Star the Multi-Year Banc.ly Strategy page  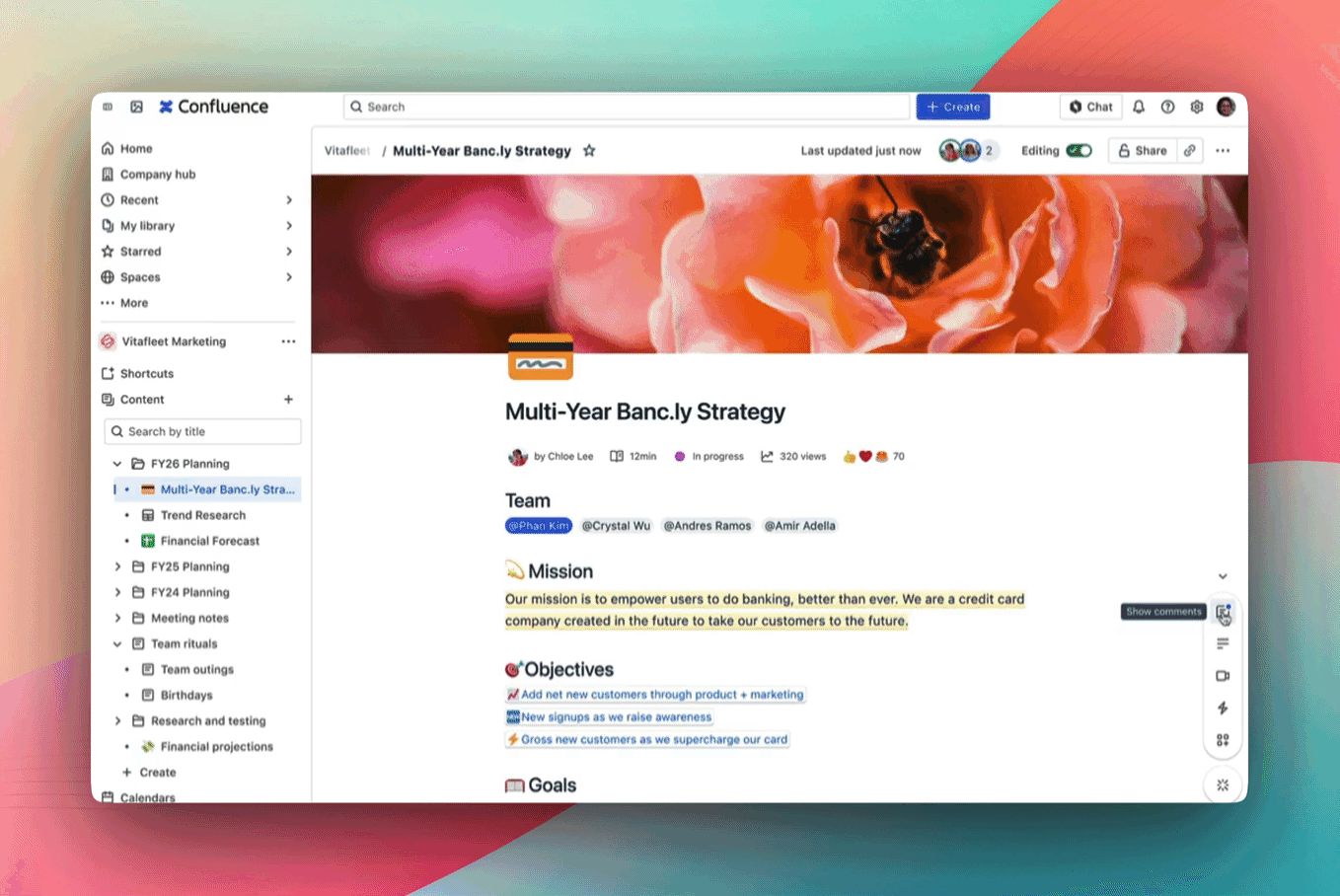tap(589, 151)
